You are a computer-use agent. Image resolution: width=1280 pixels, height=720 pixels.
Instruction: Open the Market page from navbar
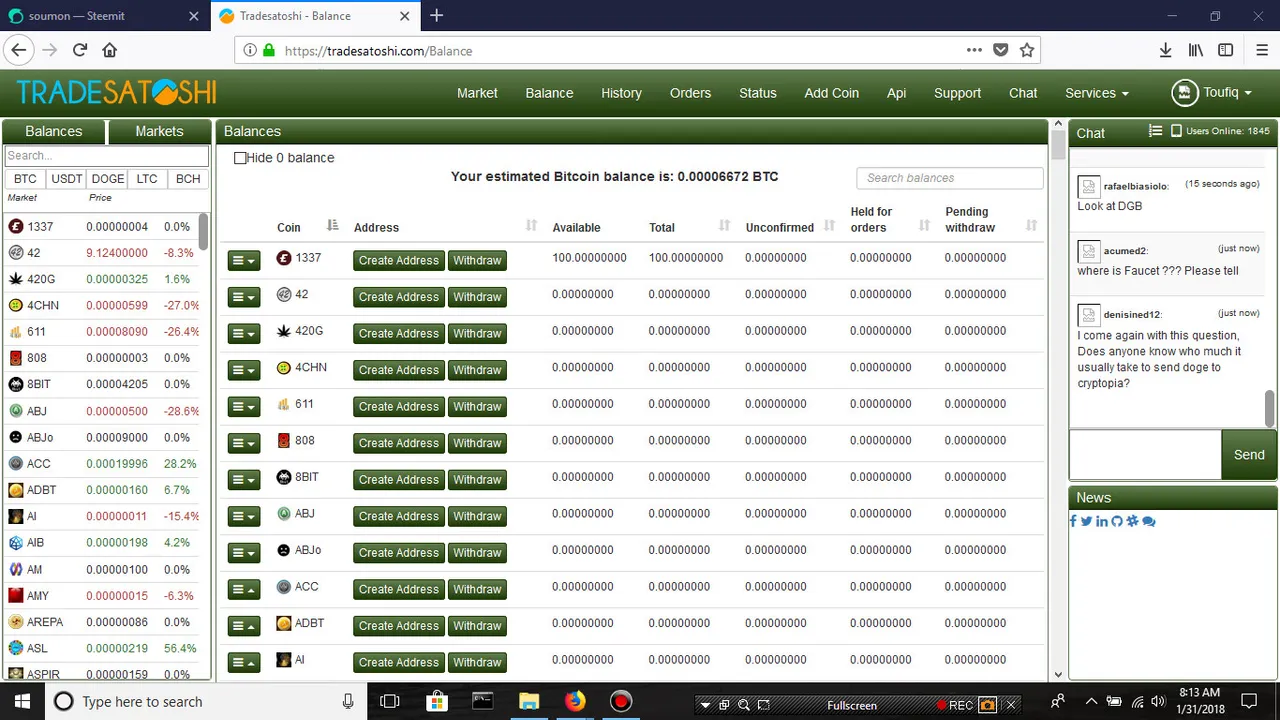tap(477, 93)
